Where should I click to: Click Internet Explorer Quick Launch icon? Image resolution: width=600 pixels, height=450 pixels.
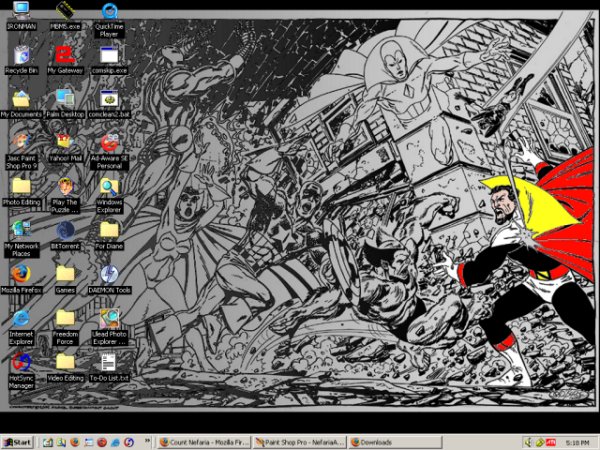click(x=115, y=442)
